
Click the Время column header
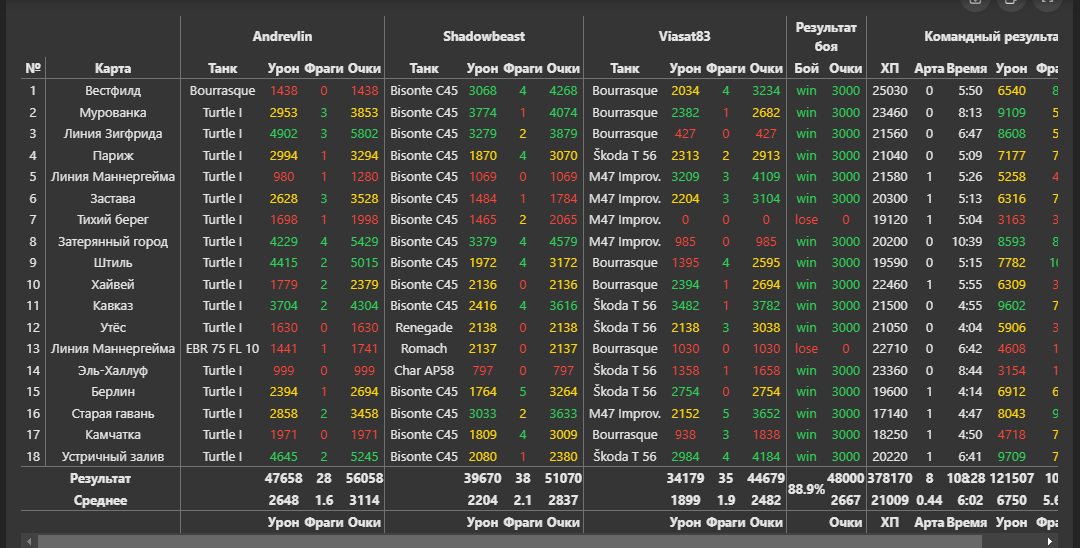(x=967, y=68)
